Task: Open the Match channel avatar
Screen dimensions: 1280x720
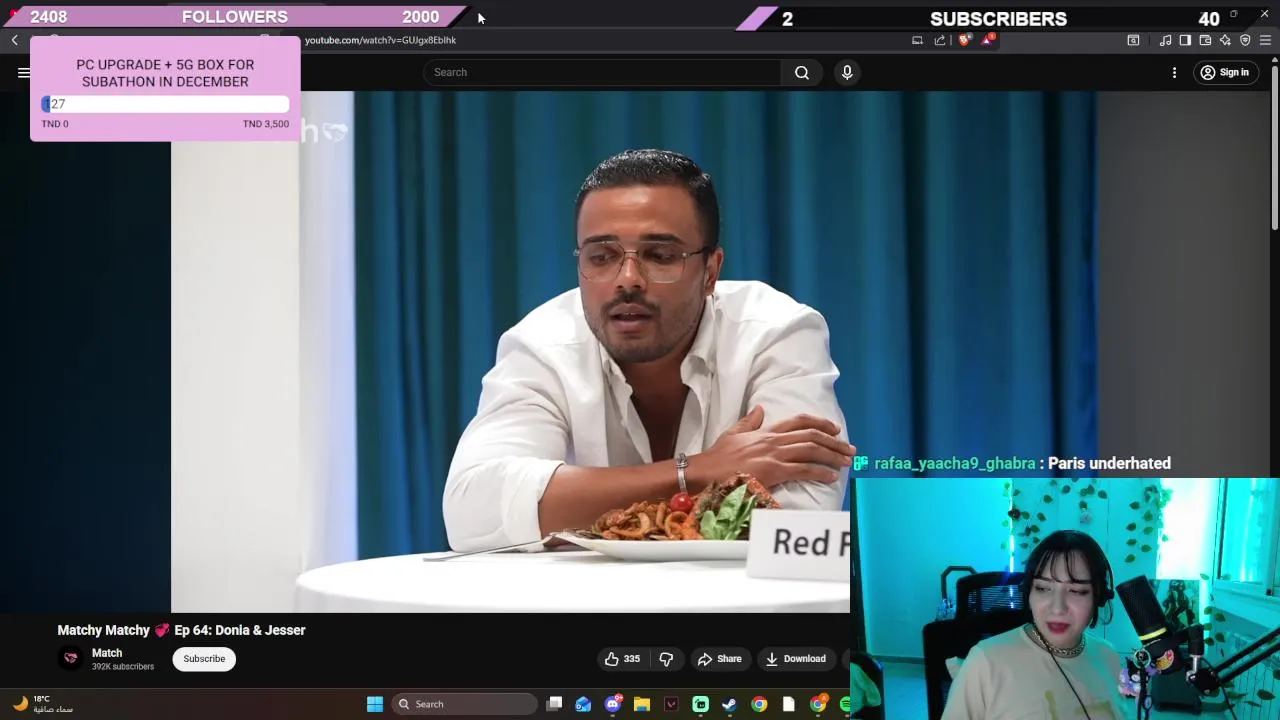Action: [71, 658]
